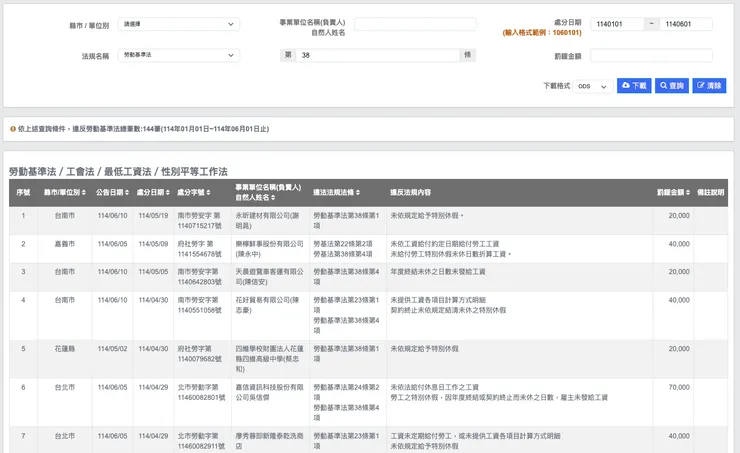Click the 罰鍰金額 input field
The width and height of the screenshot is (740, 453).
point(651,55)
